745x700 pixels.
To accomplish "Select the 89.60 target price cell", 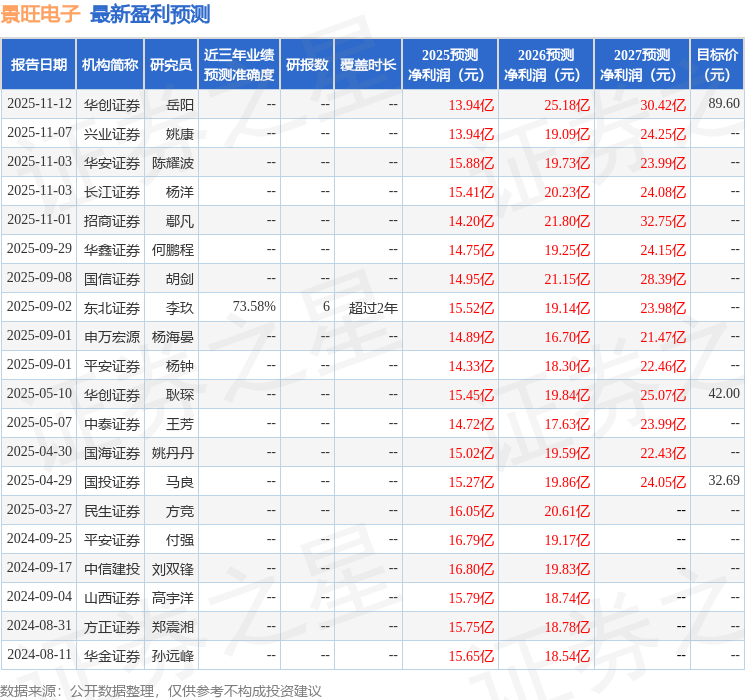I will tap(724, 104).
